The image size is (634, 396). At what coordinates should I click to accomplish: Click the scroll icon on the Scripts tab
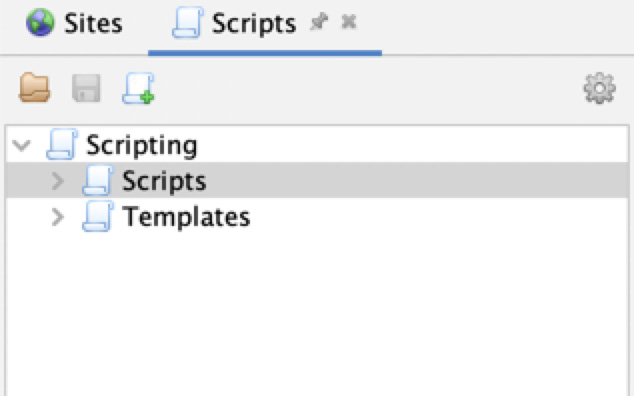[187, 23]
